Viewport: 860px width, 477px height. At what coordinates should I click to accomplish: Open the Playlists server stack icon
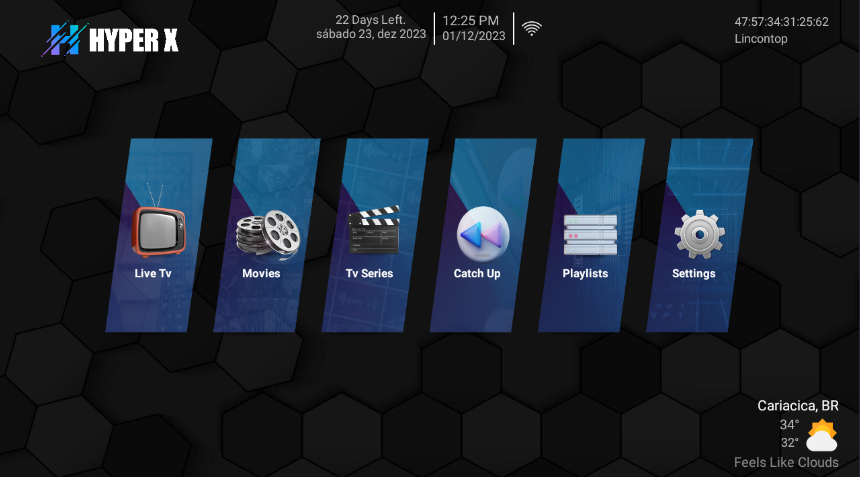tap(590, 235)
